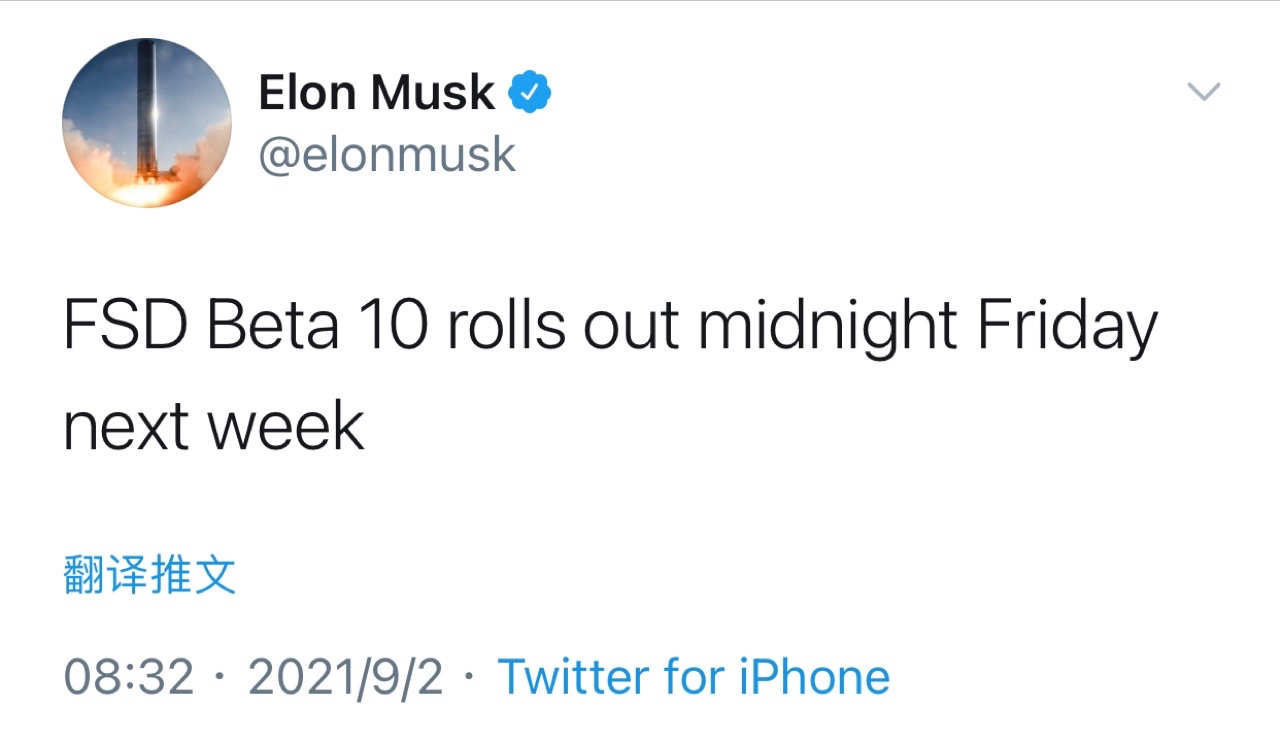Screen dimensions: 1280x749
Task: Click the "Elon Musk" display name
Action: click(x=376, y=93)
